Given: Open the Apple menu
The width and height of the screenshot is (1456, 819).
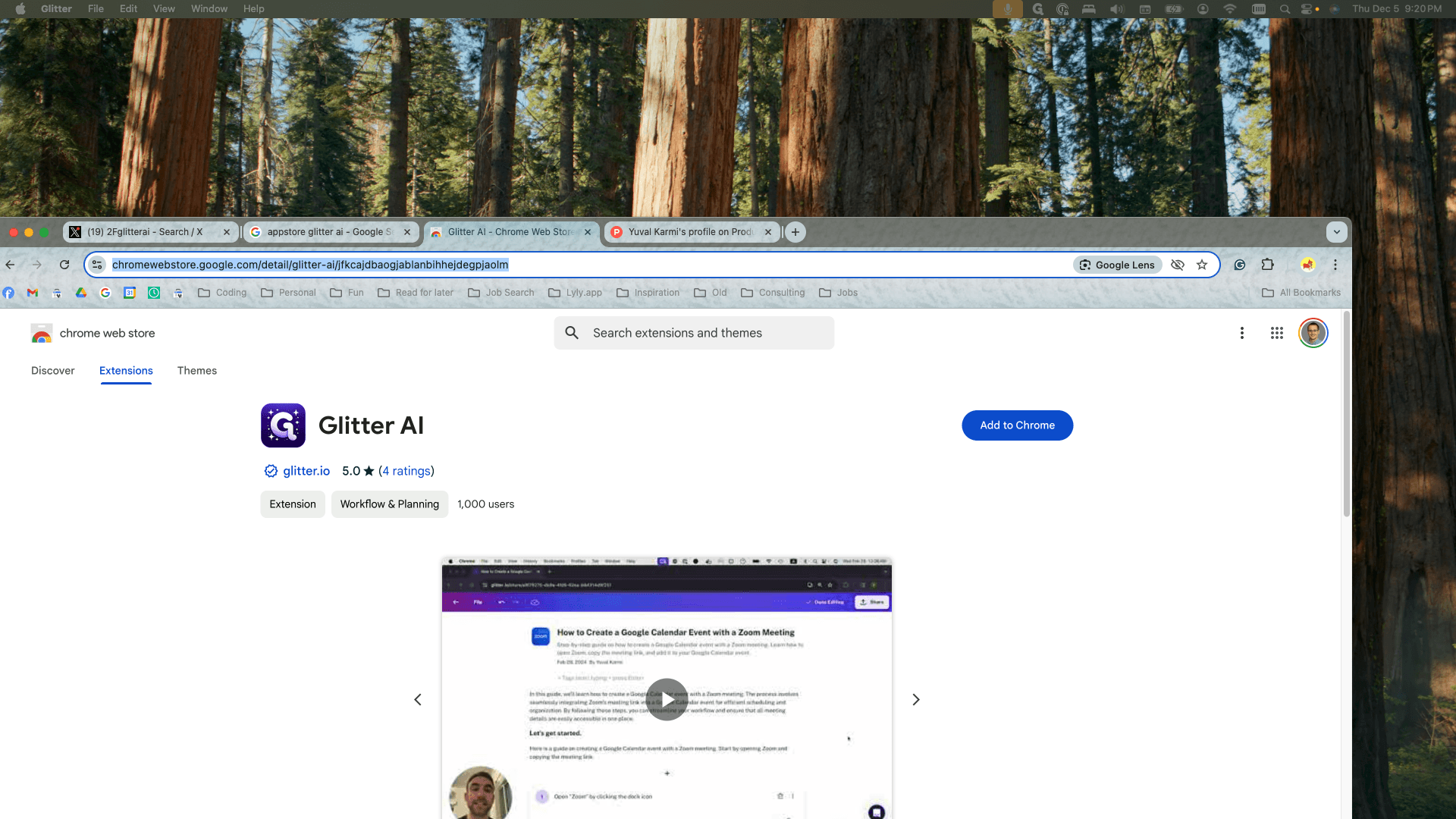Looking at the screenshot, I should 20,9.
